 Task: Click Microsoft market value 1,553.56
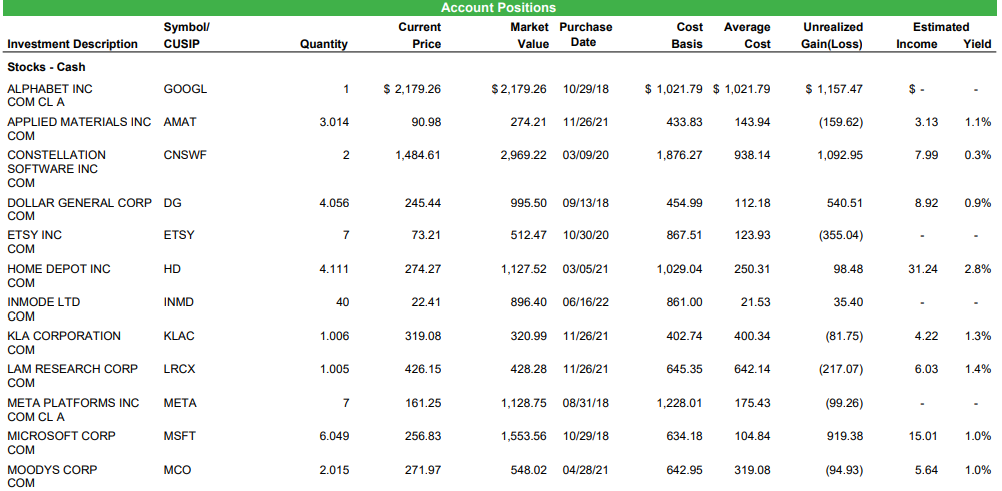[x=523, y=436]
